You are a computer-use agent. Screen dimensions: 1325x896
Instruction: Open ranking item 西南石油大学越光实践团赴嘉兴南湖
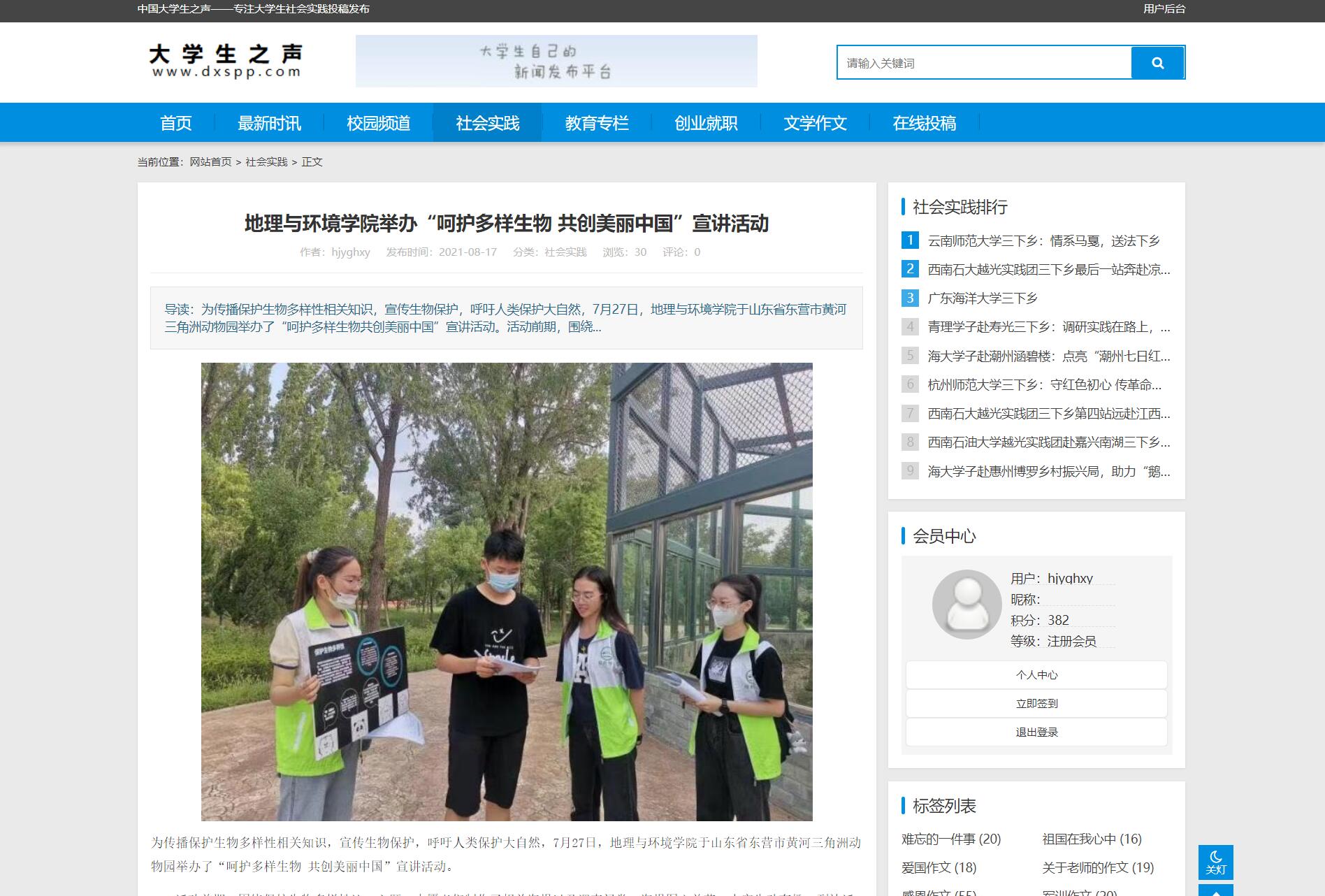(1048, 442)
